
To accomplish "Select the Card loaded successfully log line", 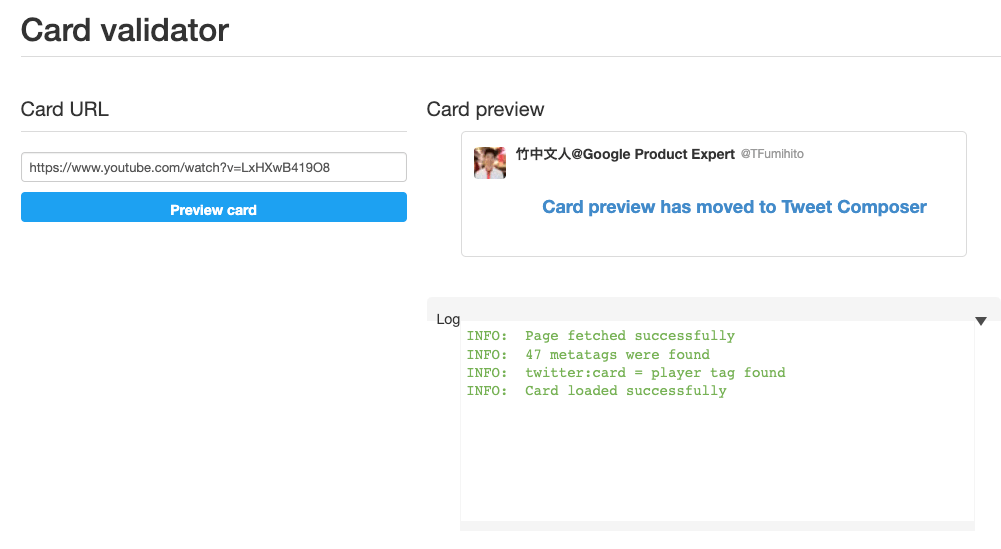I will coord(596,391).
